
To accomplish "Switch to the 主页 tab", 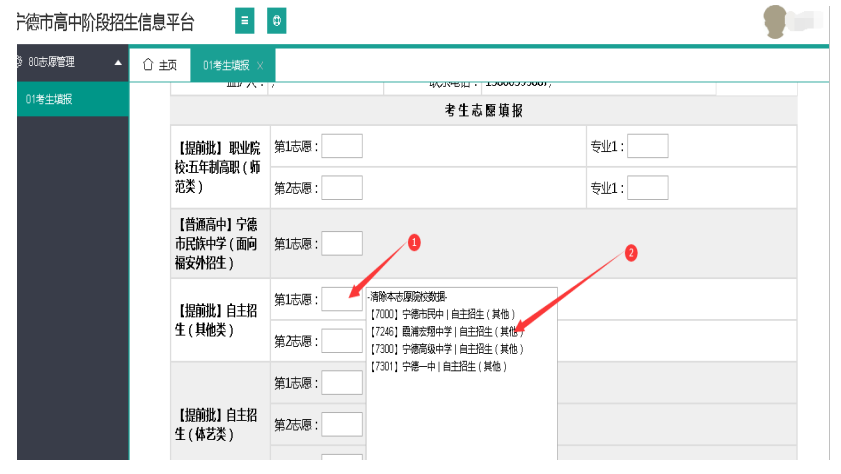I will [160, 65].
